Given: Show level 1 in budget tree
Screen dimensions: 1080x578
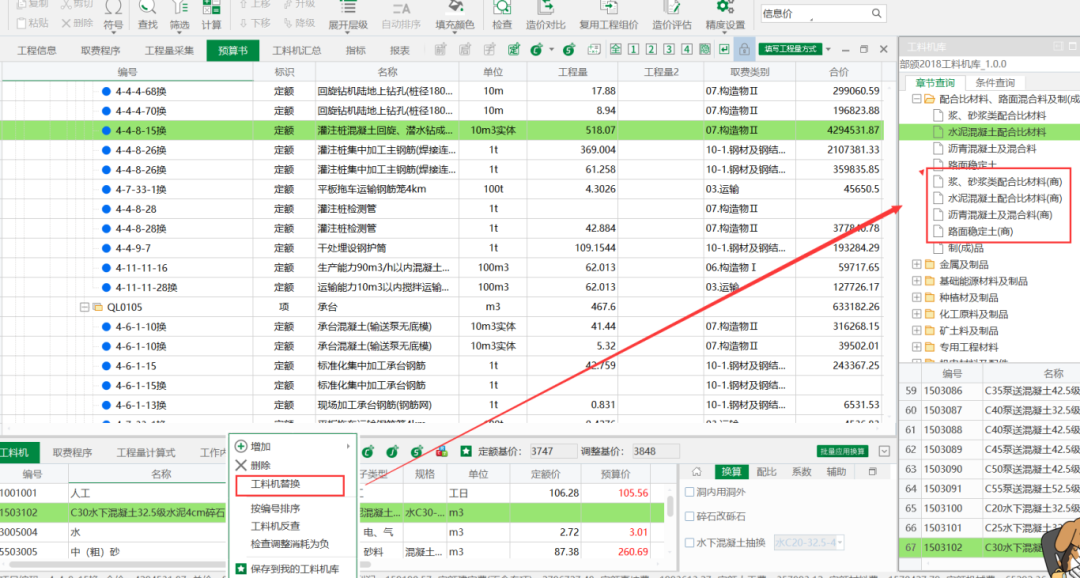Looking at the screenshot, I should tap(632, 50).
